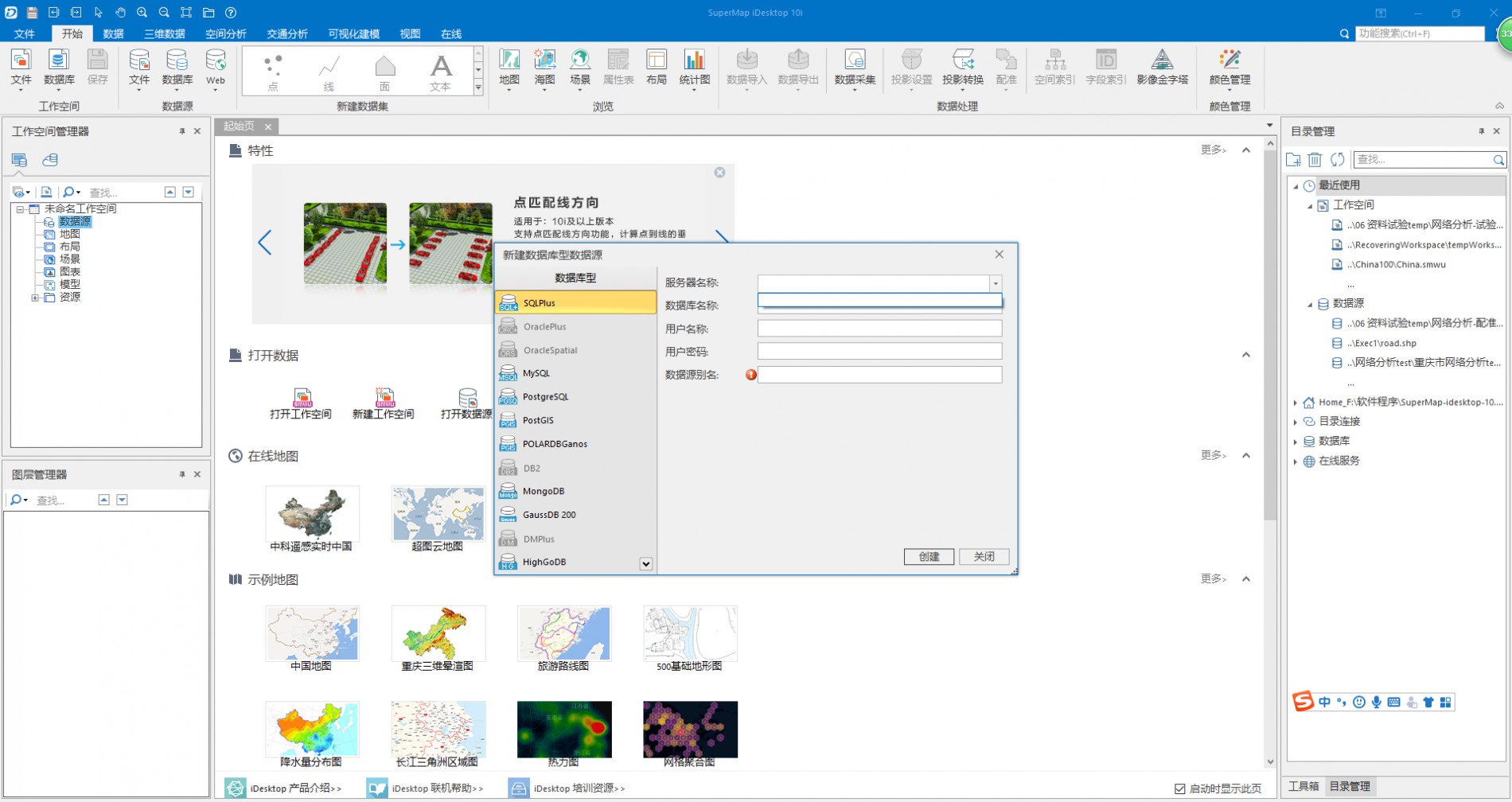
Task: Select MySQL database type
Action: 575,373
